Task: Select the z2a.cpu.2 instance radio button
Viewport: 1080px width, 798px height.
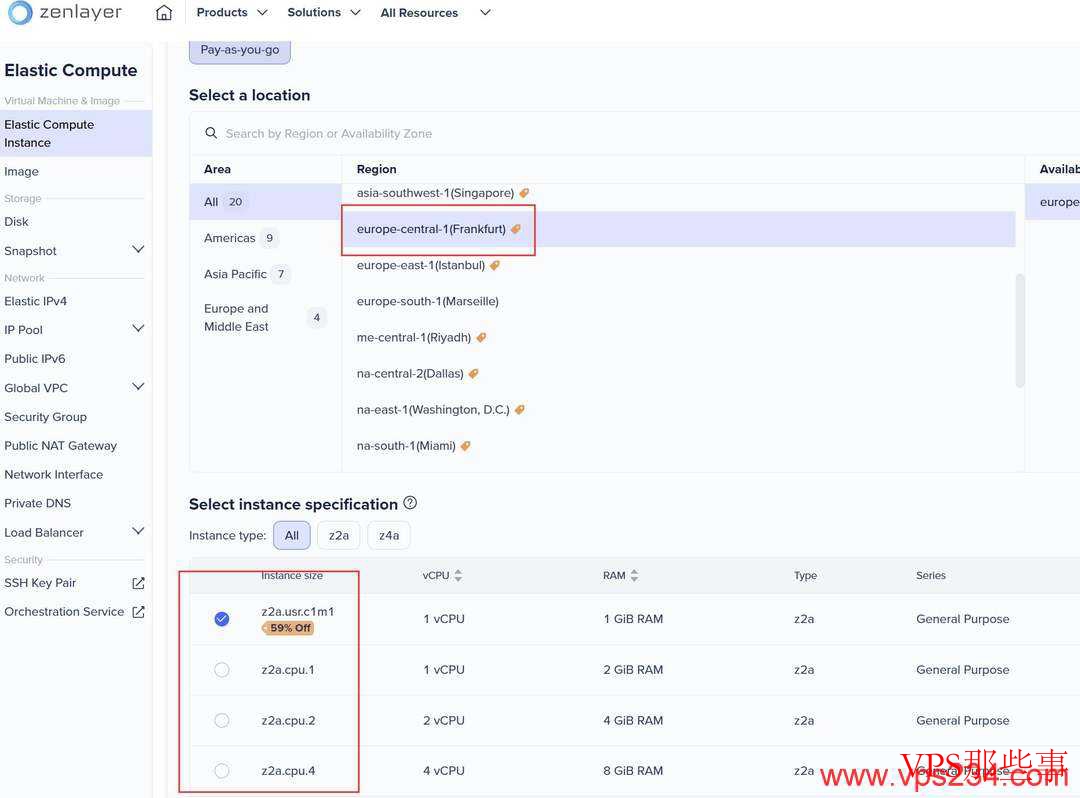Action: click(222, 720)
